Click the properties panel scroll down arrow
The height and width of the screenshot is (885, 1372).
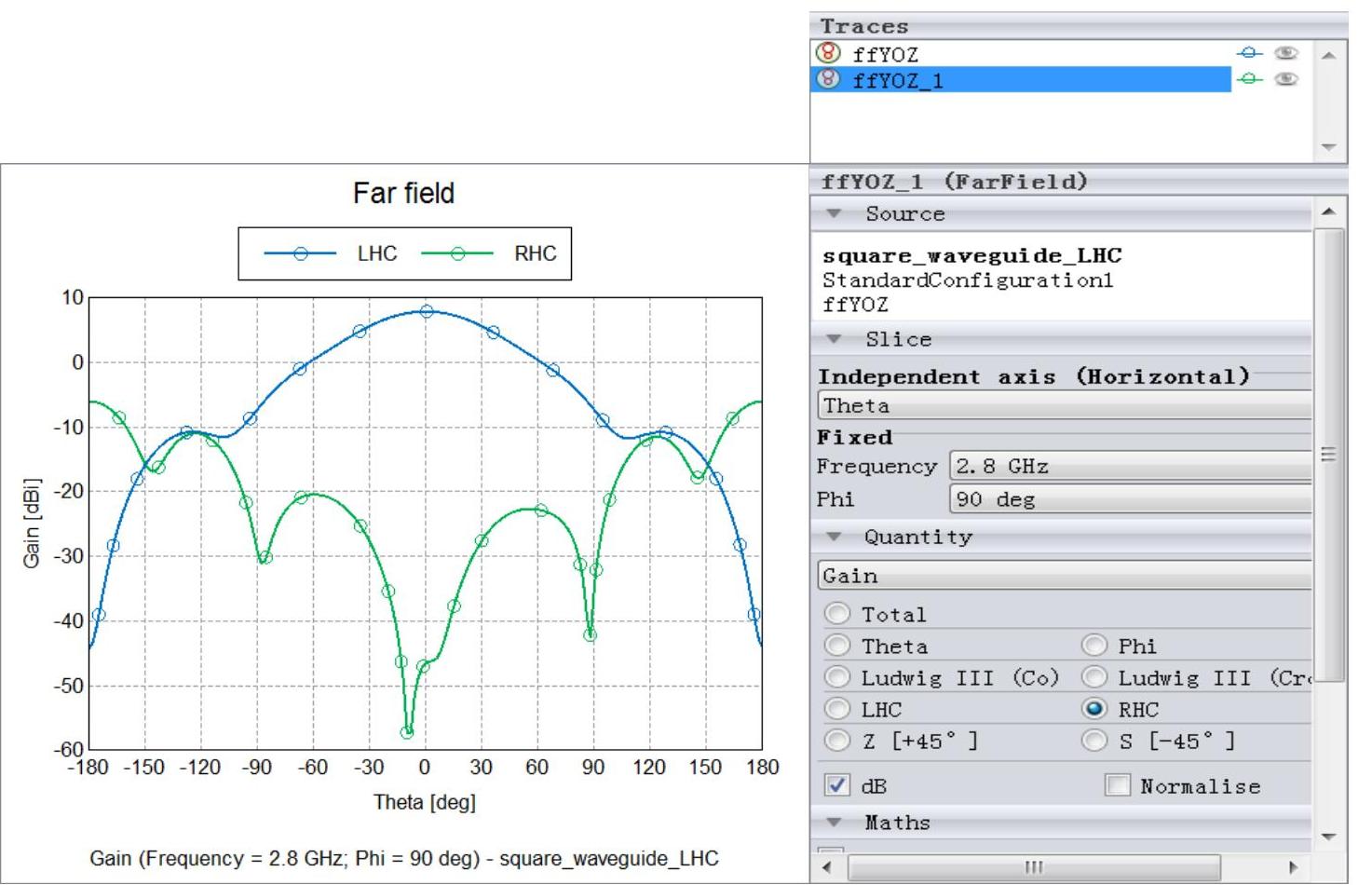1329,836
